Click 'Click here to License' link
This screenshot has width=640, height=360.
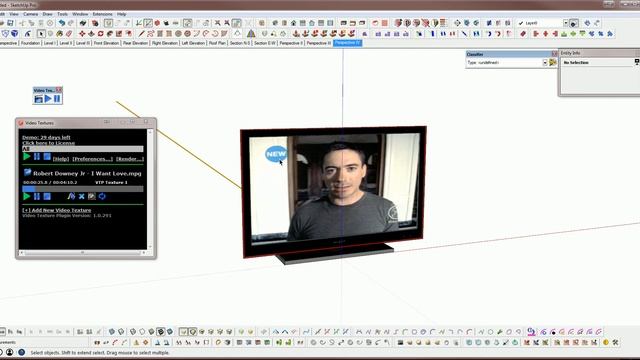click(49, 143)
